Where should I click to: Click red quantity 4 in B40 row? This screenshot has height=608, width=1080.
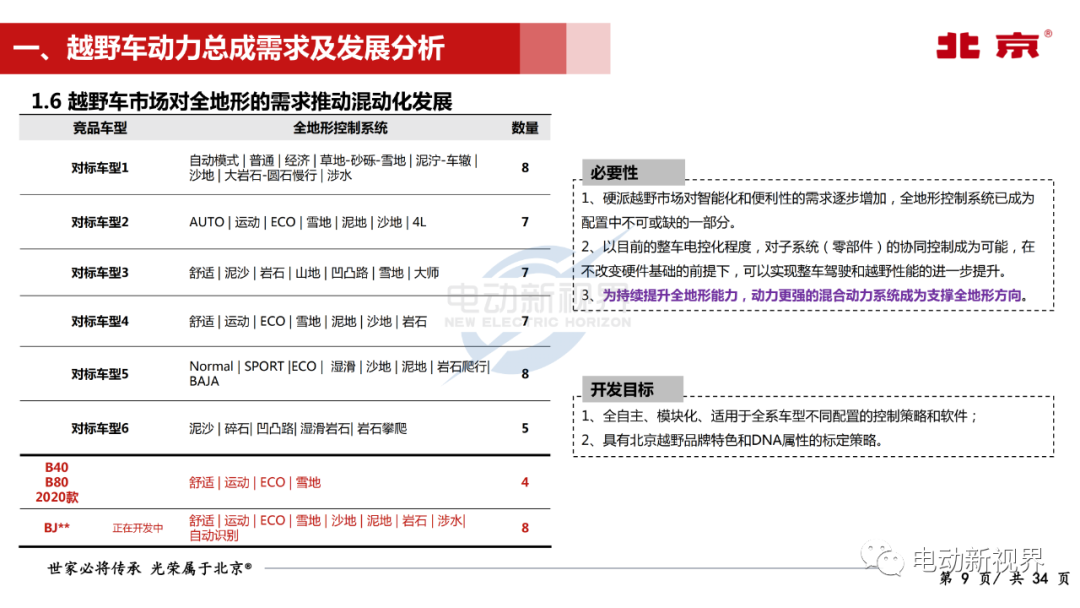[x=525, y=483]
